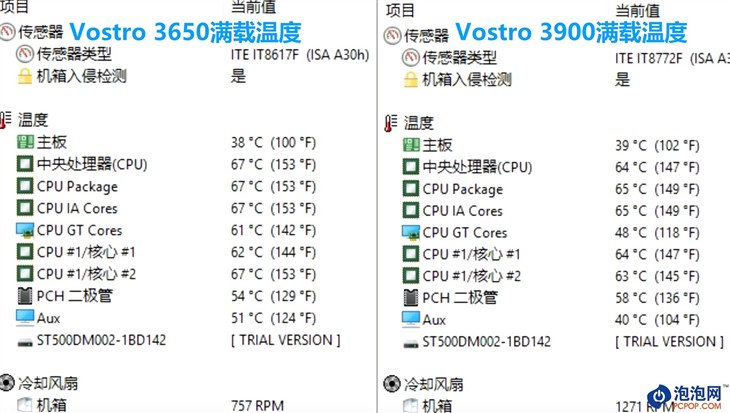Select the right 传感器类型 gauge icon

coord(411,57)
